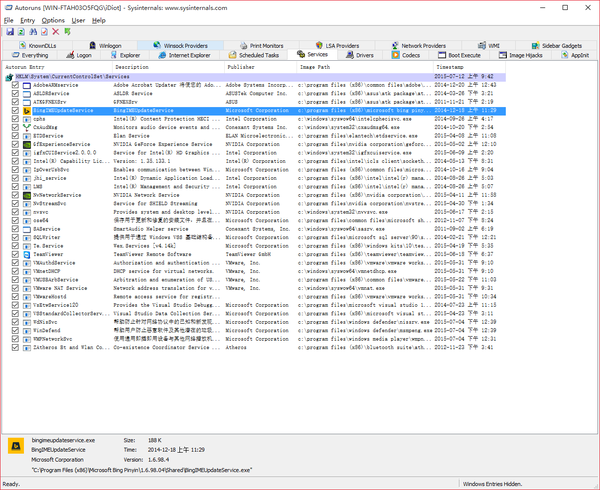
Task: Open the Help menu
Action: click(99, 20)
